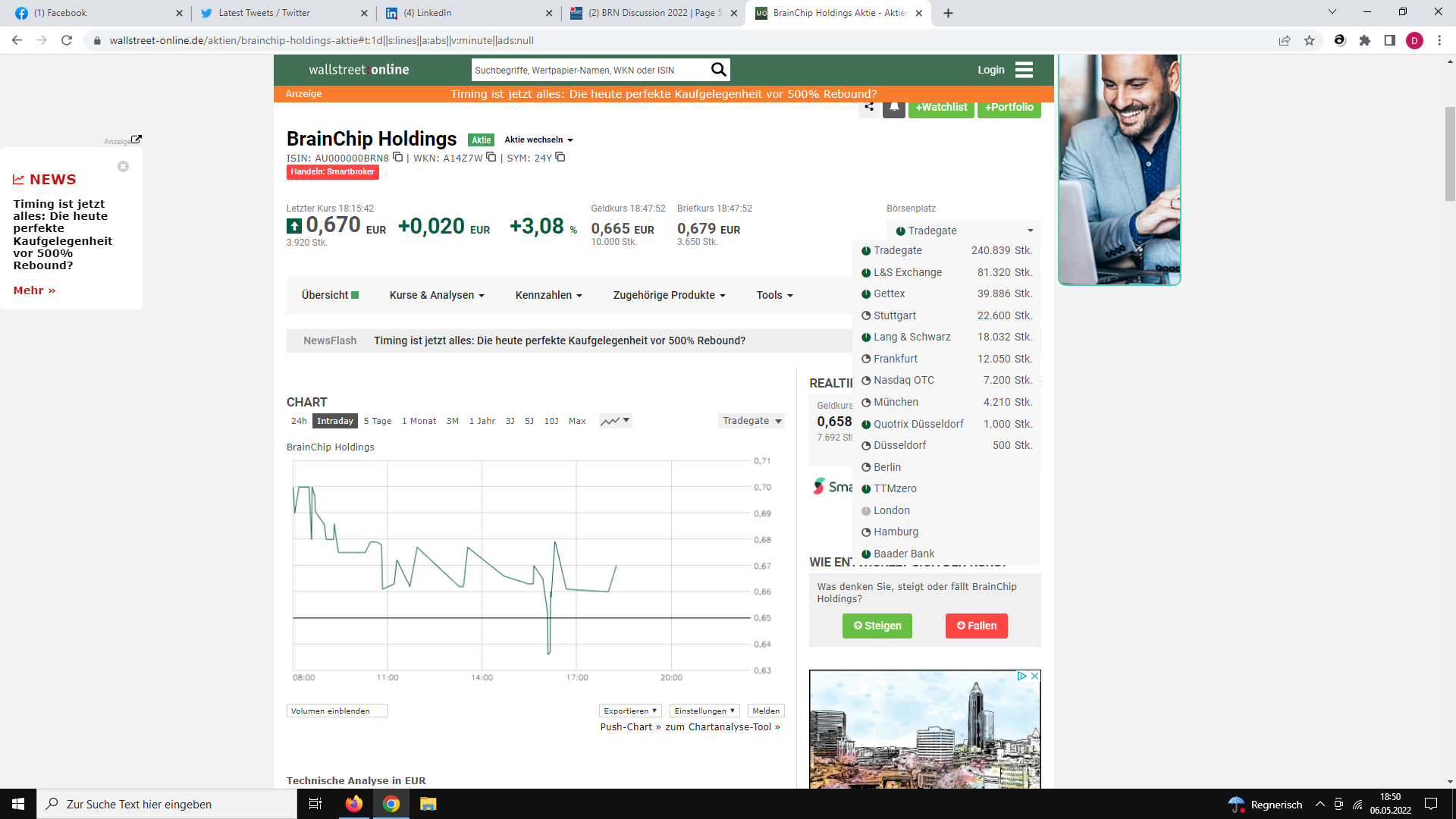This screenshot has height=819, width=1456.
Task: Choose Gettex from exchange list
Action: point(946,293)
